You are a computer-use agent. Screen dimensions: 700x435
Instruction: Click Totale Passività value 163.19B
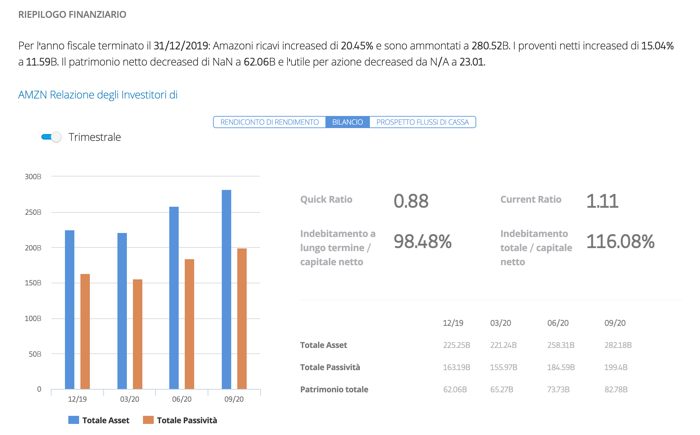click(456, 367)
